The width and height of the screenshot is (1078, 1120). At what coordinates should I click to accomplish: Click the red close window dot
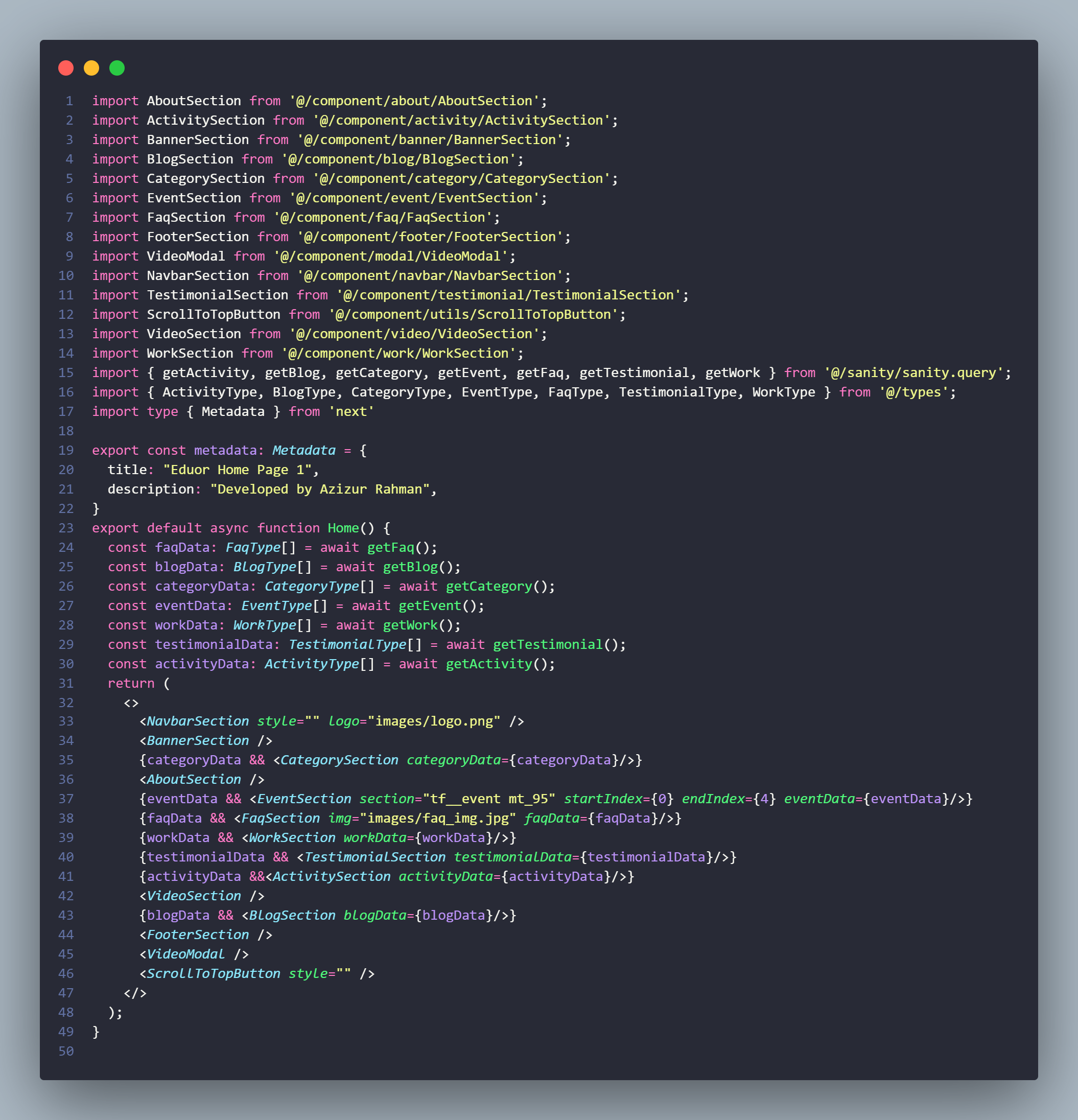pyautogui.click(x=66, y=68)
